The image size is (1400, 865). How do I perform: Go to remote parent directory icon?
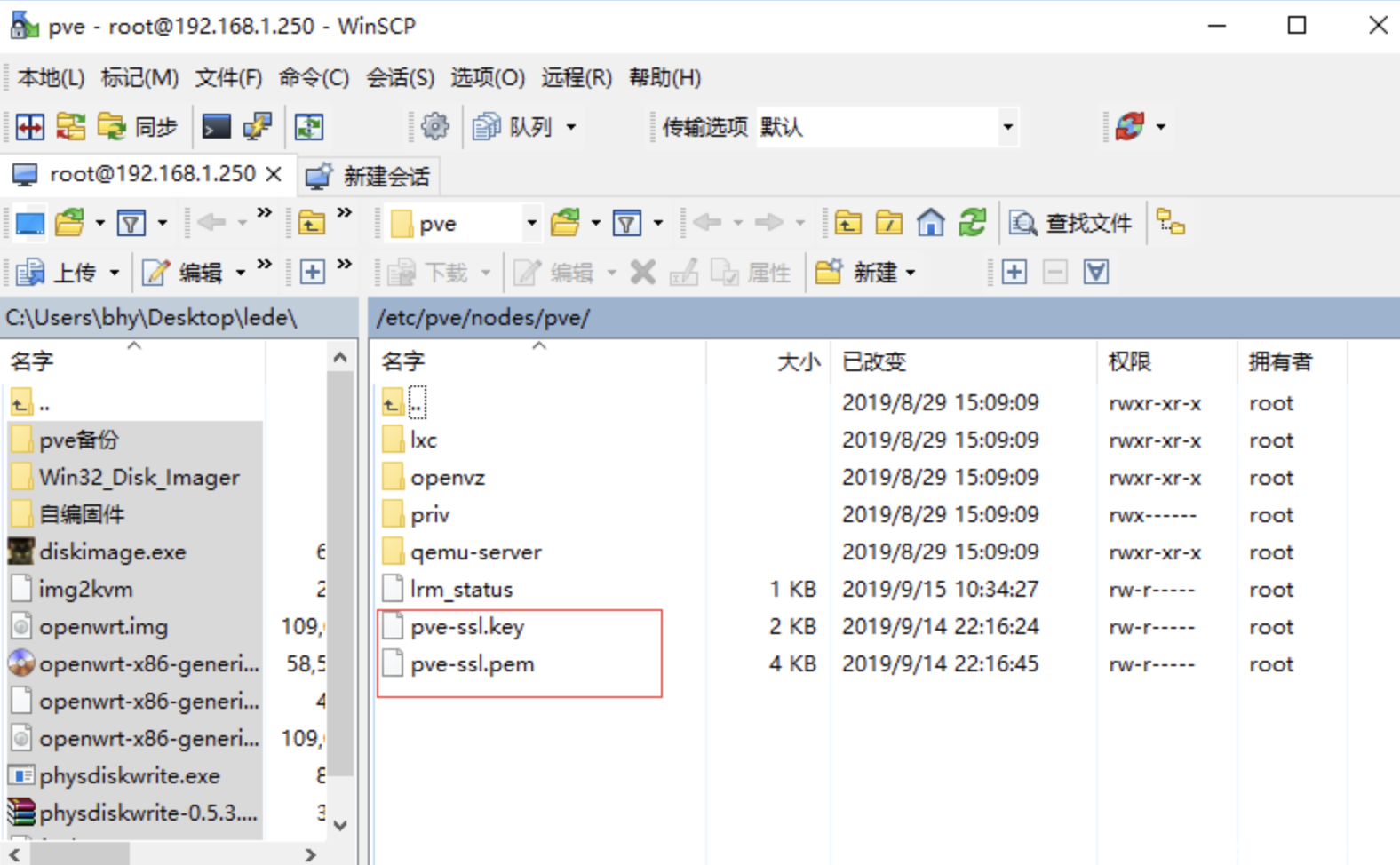[847, 223]
